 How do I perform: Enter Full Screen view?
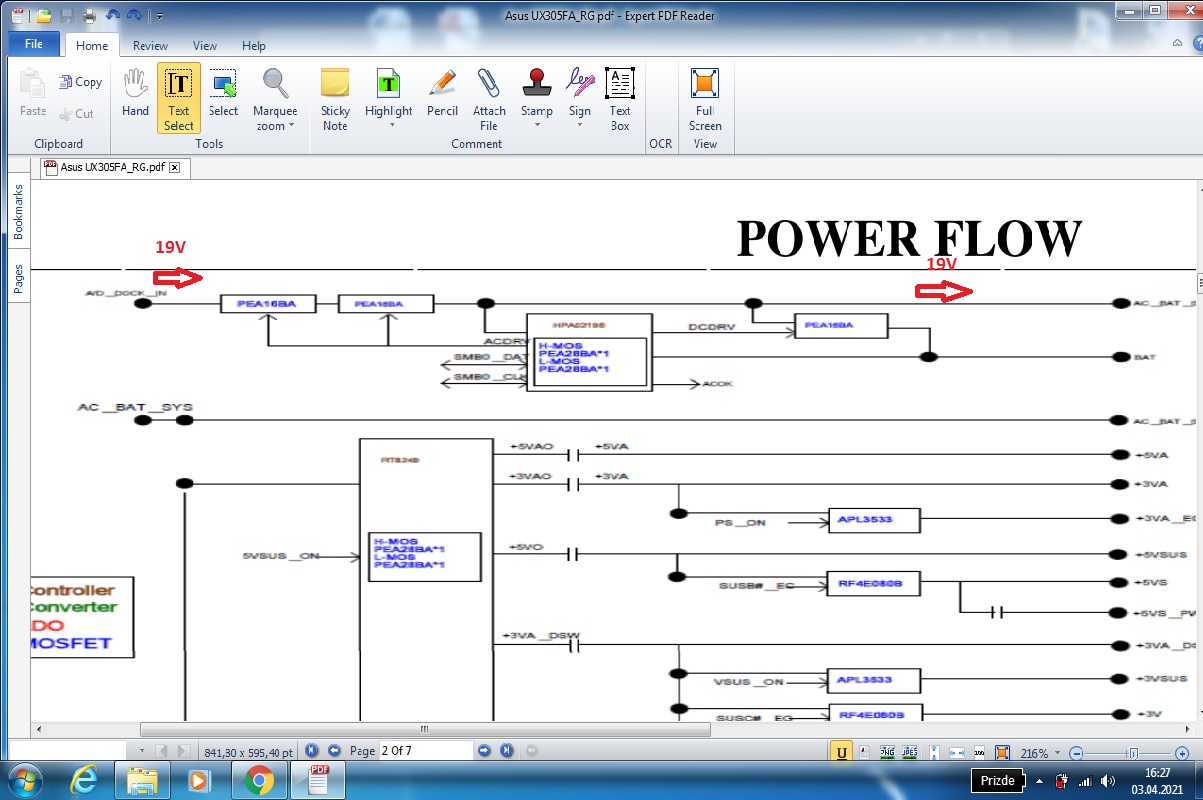pos(705,98)
